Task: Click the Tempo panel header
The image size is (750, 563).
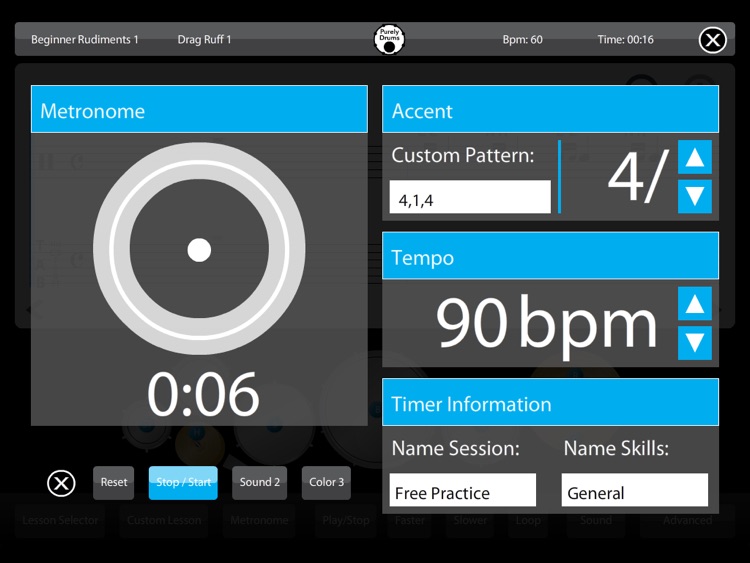Action: pos(551,256)
